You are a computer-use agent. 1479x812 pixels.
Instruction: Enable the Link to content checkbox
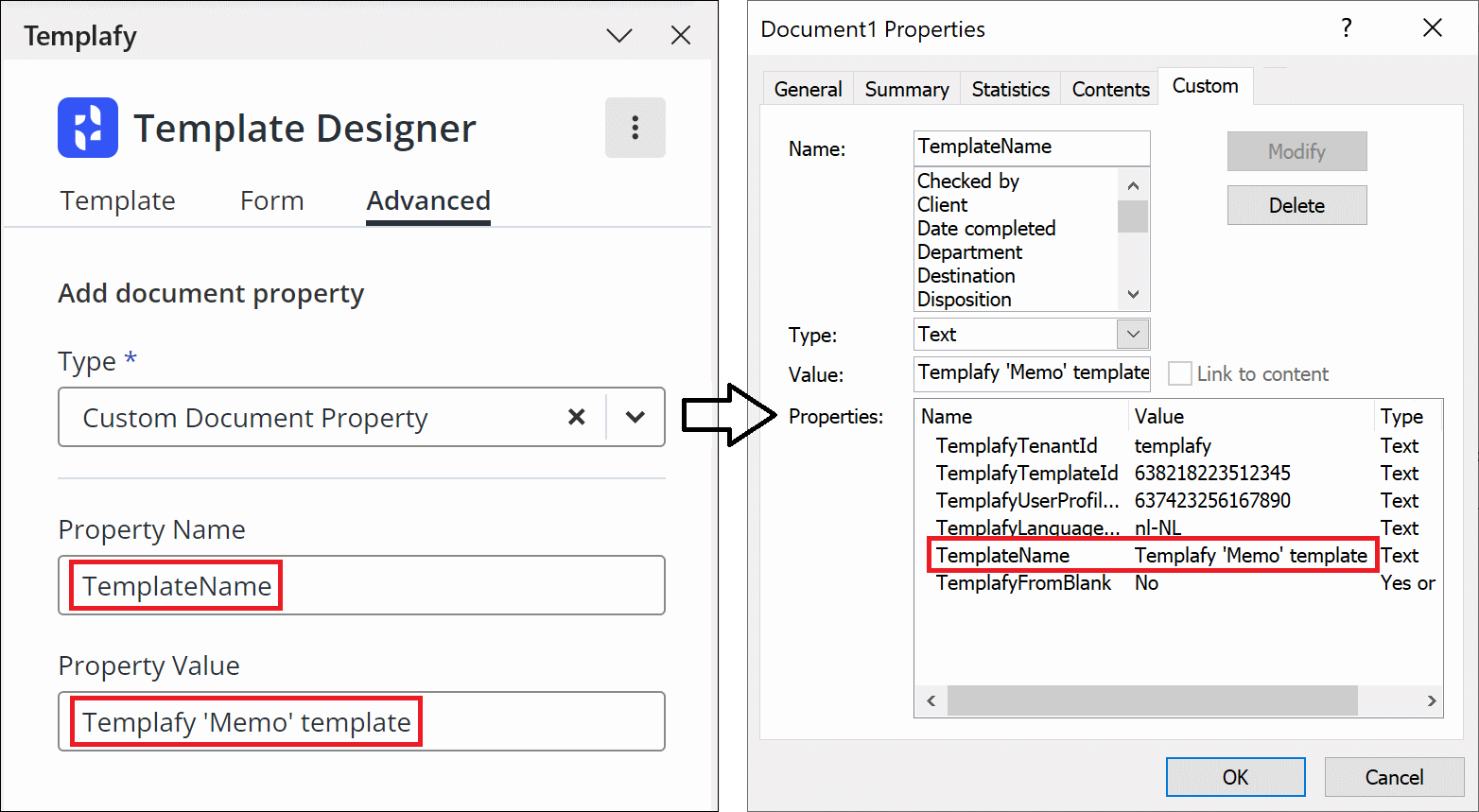click(x=1179, y=373)
